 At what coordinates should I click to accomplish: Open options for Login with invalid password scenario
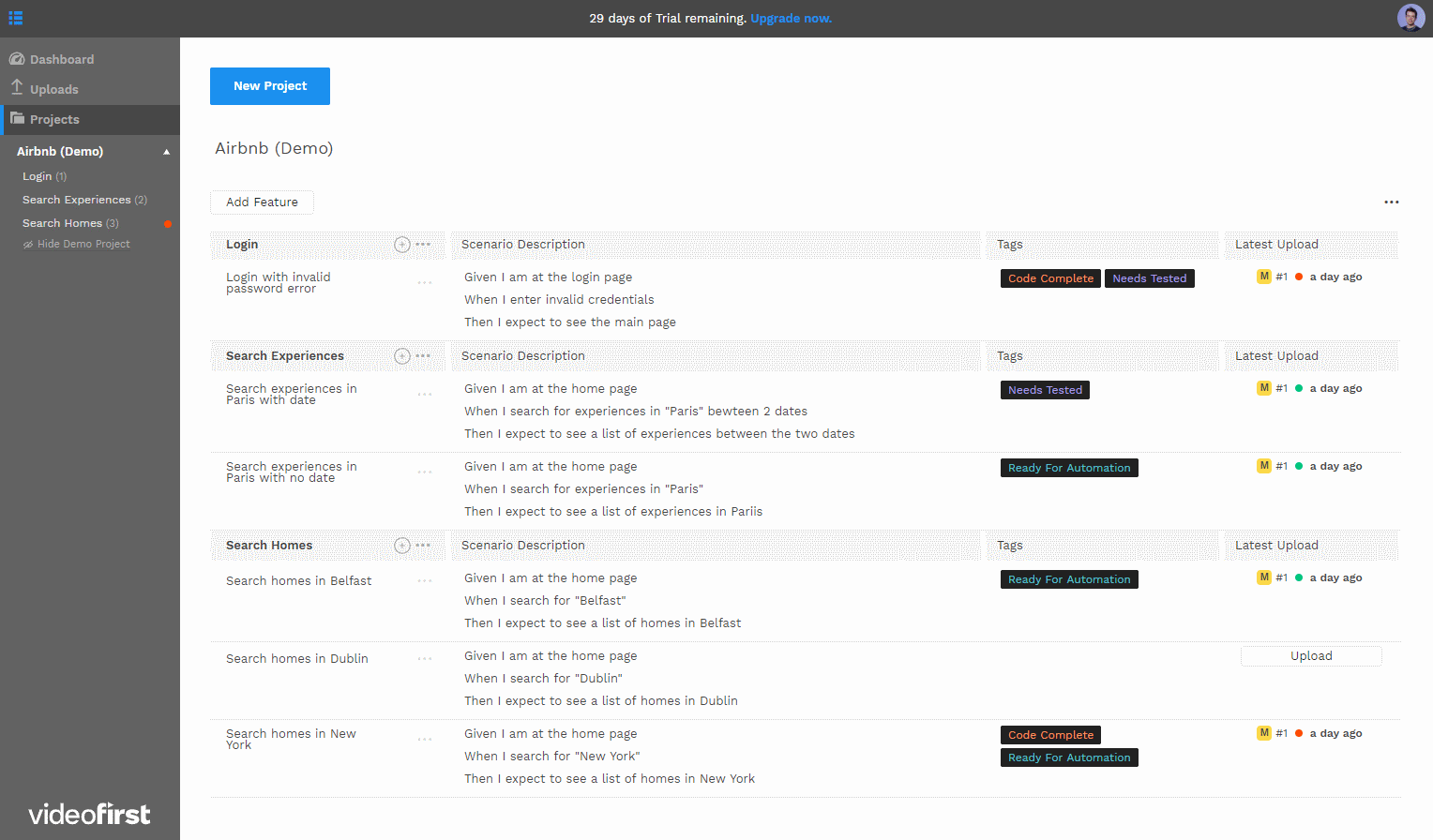[425, 282]
